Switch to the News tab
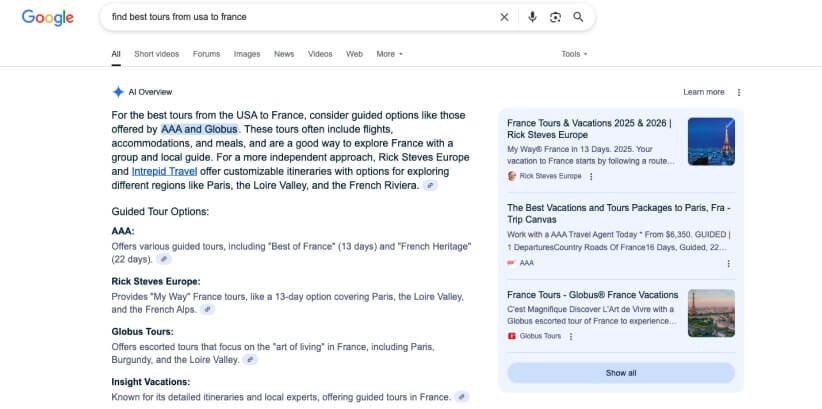Viewport: 822px width, 409px height. 284,54
